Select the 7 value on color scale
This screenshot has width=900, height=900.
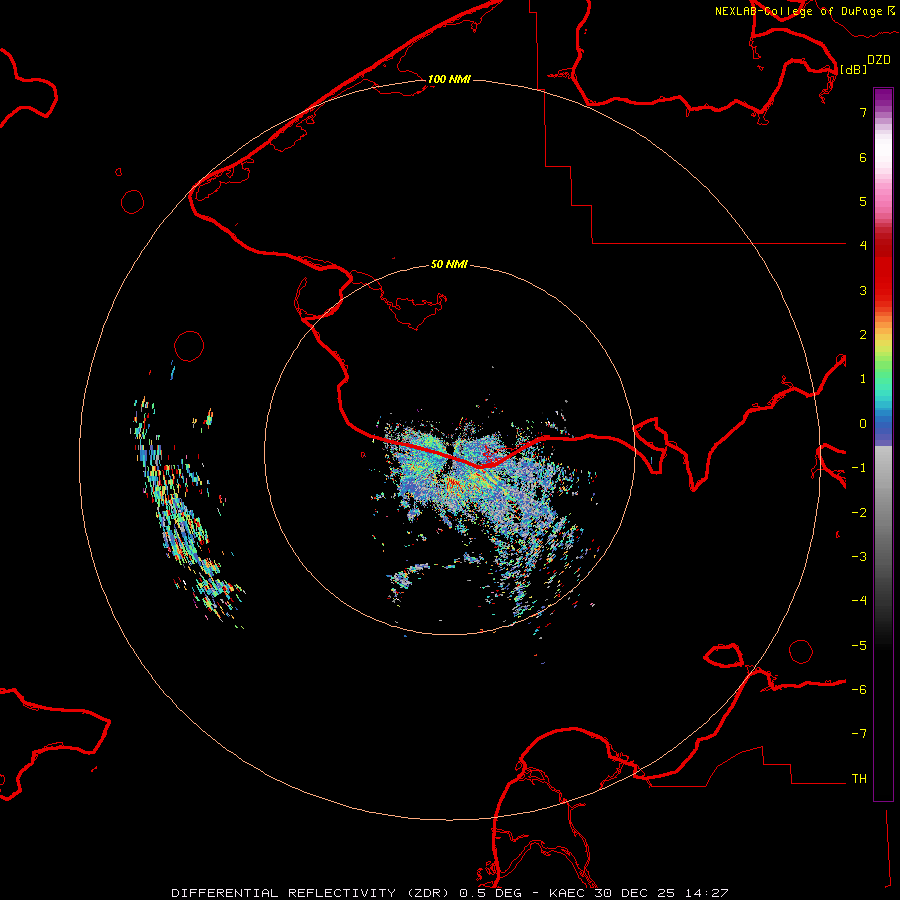(x=863, y=112)
